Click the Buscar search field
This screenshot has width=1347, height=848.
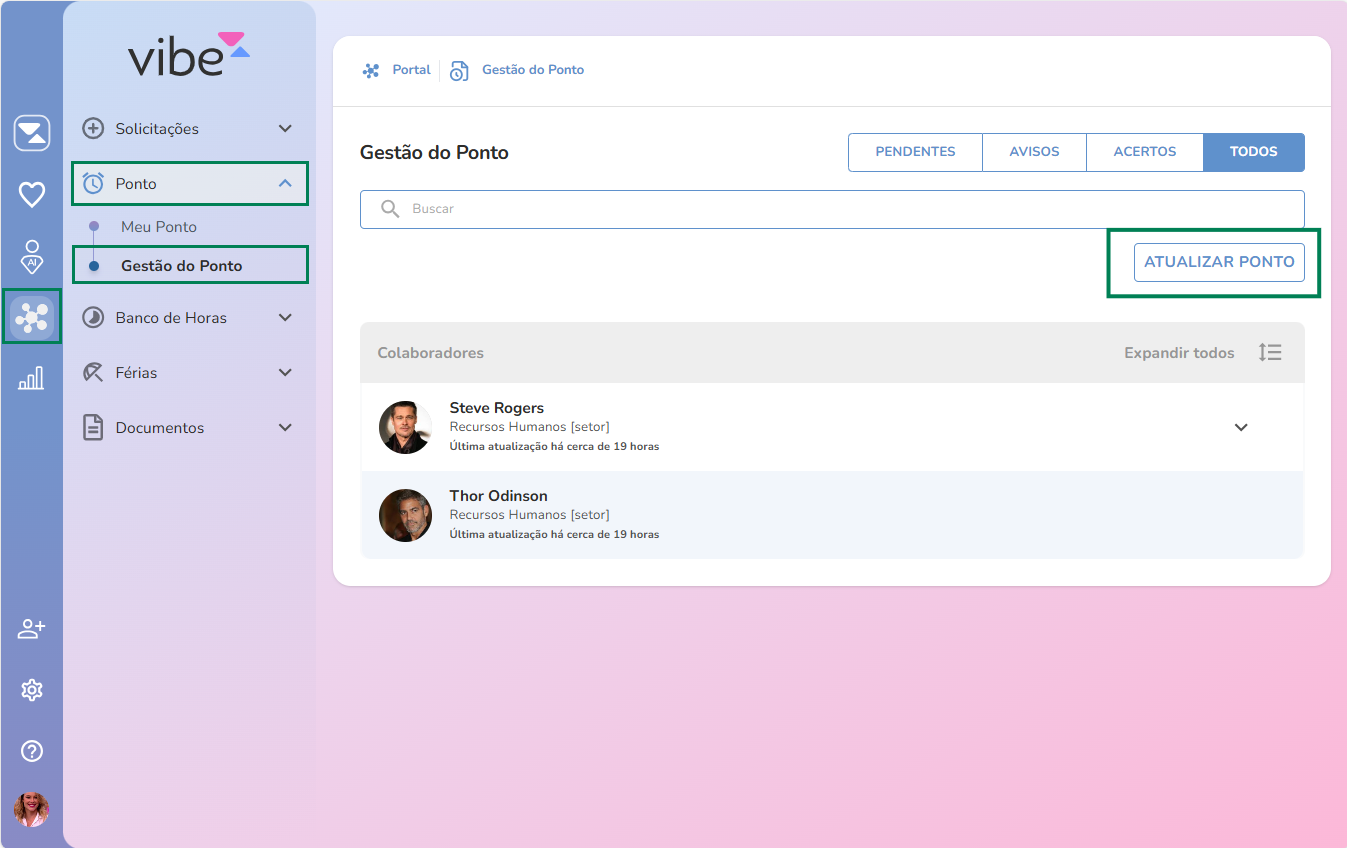[x=832, y=209]
